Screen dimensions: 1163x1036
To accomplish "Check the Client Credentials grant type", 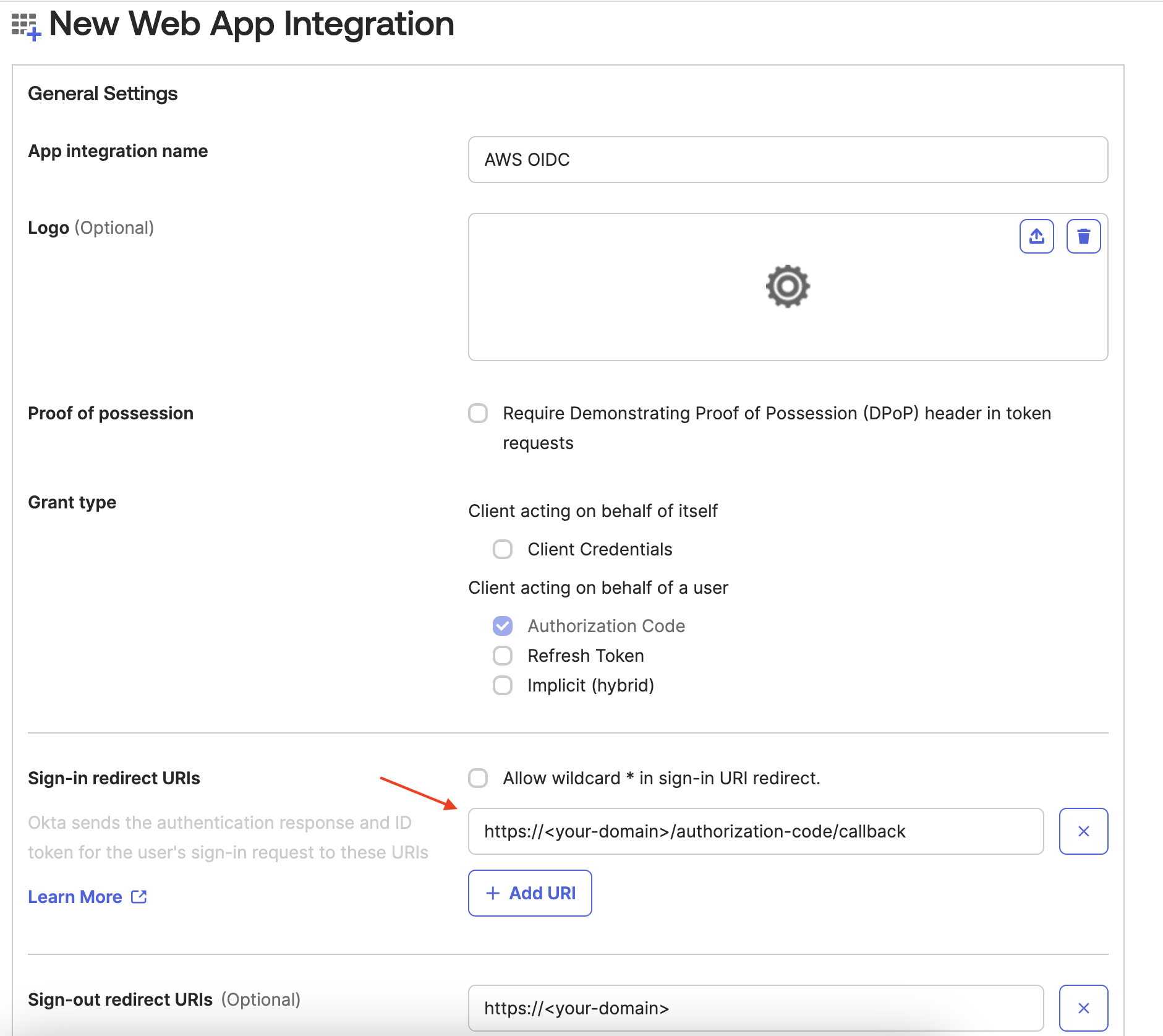I will (503, 549).
